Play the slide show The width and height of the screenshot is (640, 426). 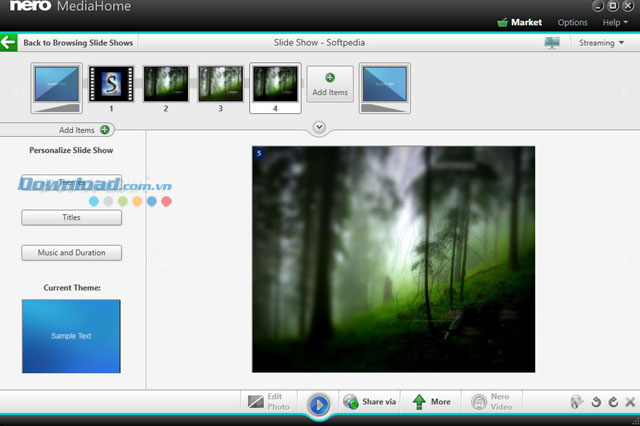(318, 404)
